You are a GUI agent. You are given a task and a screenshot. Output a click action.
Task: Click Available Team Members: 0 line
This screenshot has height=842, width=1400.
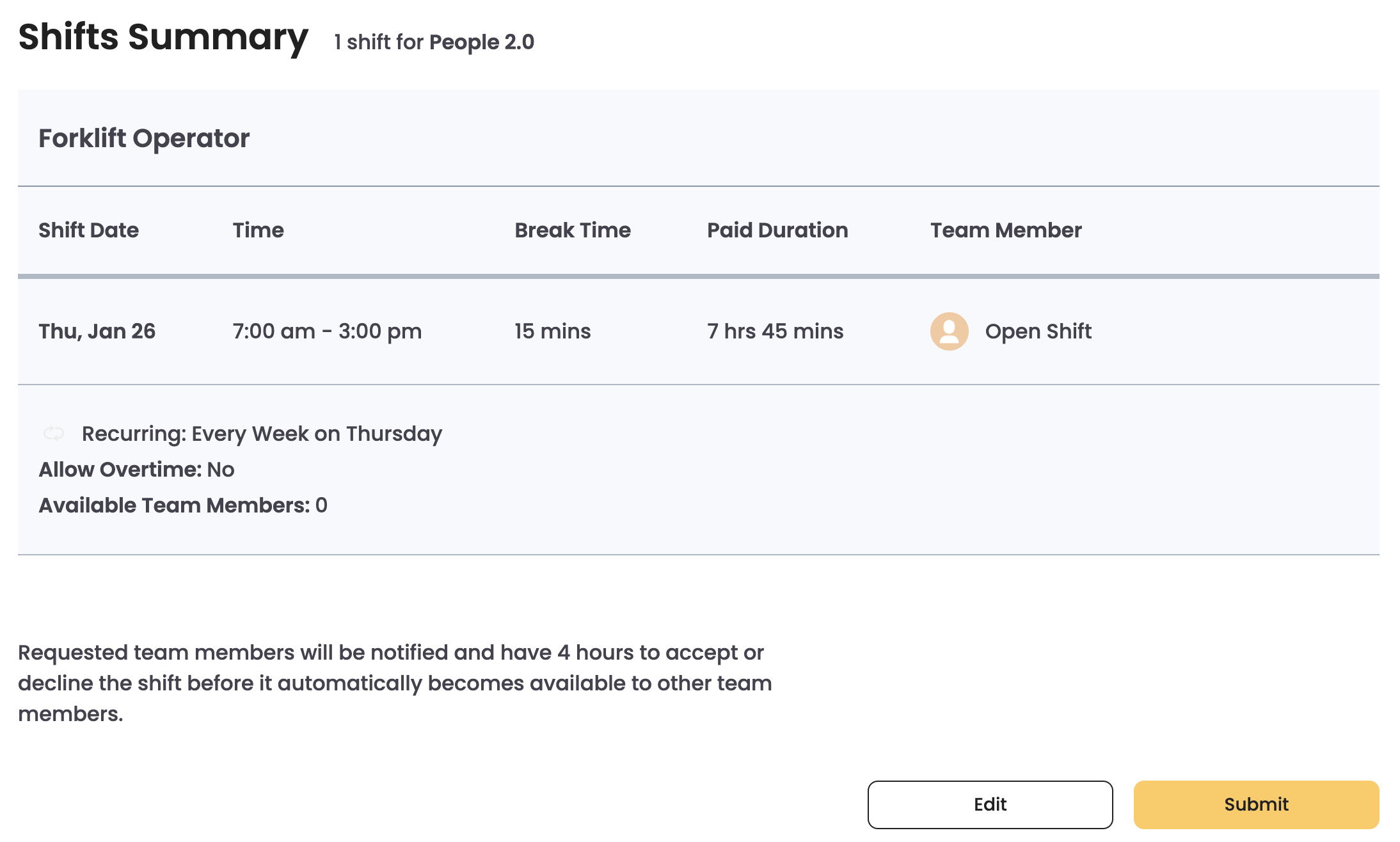(x=183, y=505)
